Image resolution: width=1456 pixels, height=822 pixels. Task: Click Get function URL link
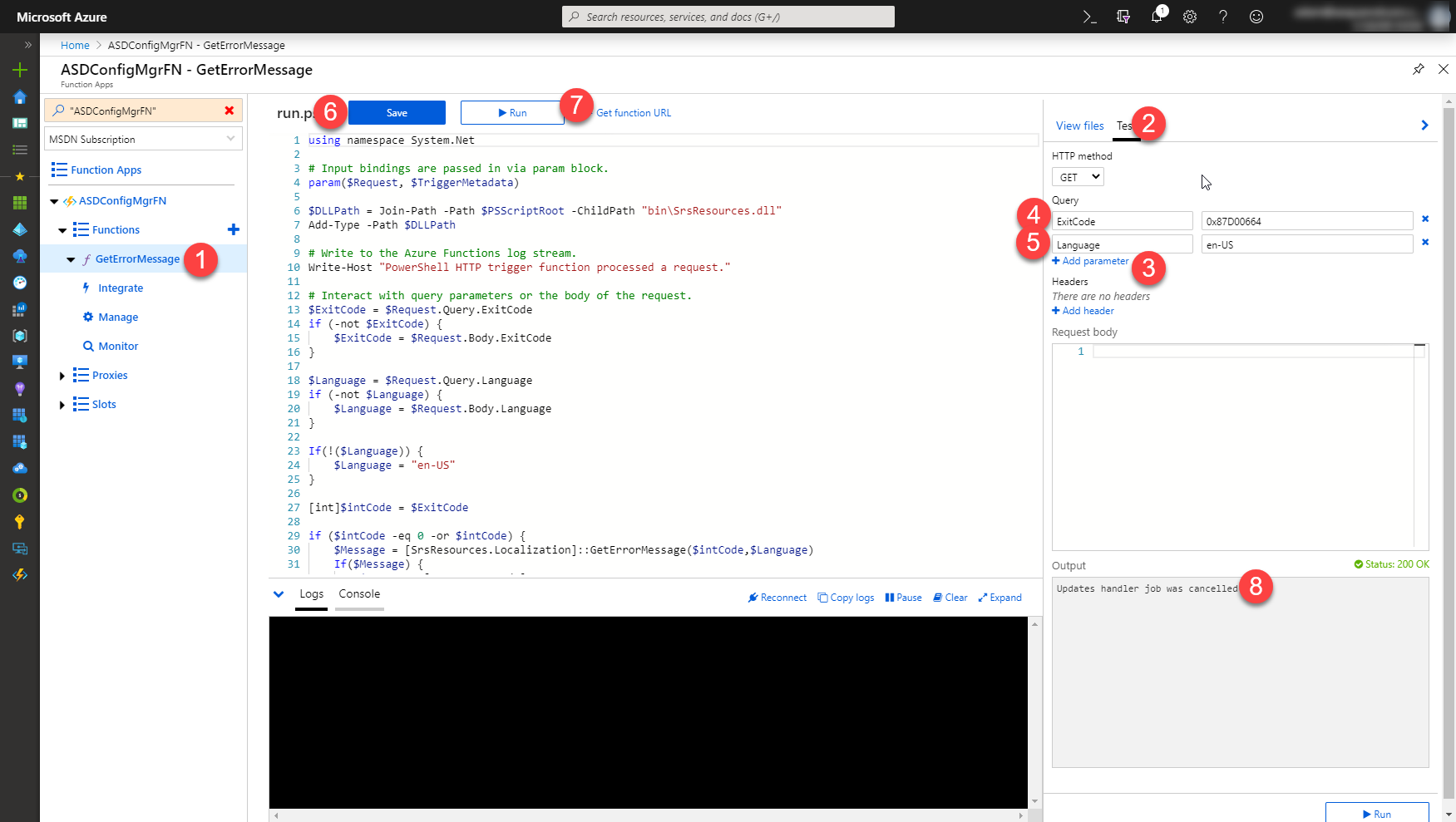[x=634, y=112]
